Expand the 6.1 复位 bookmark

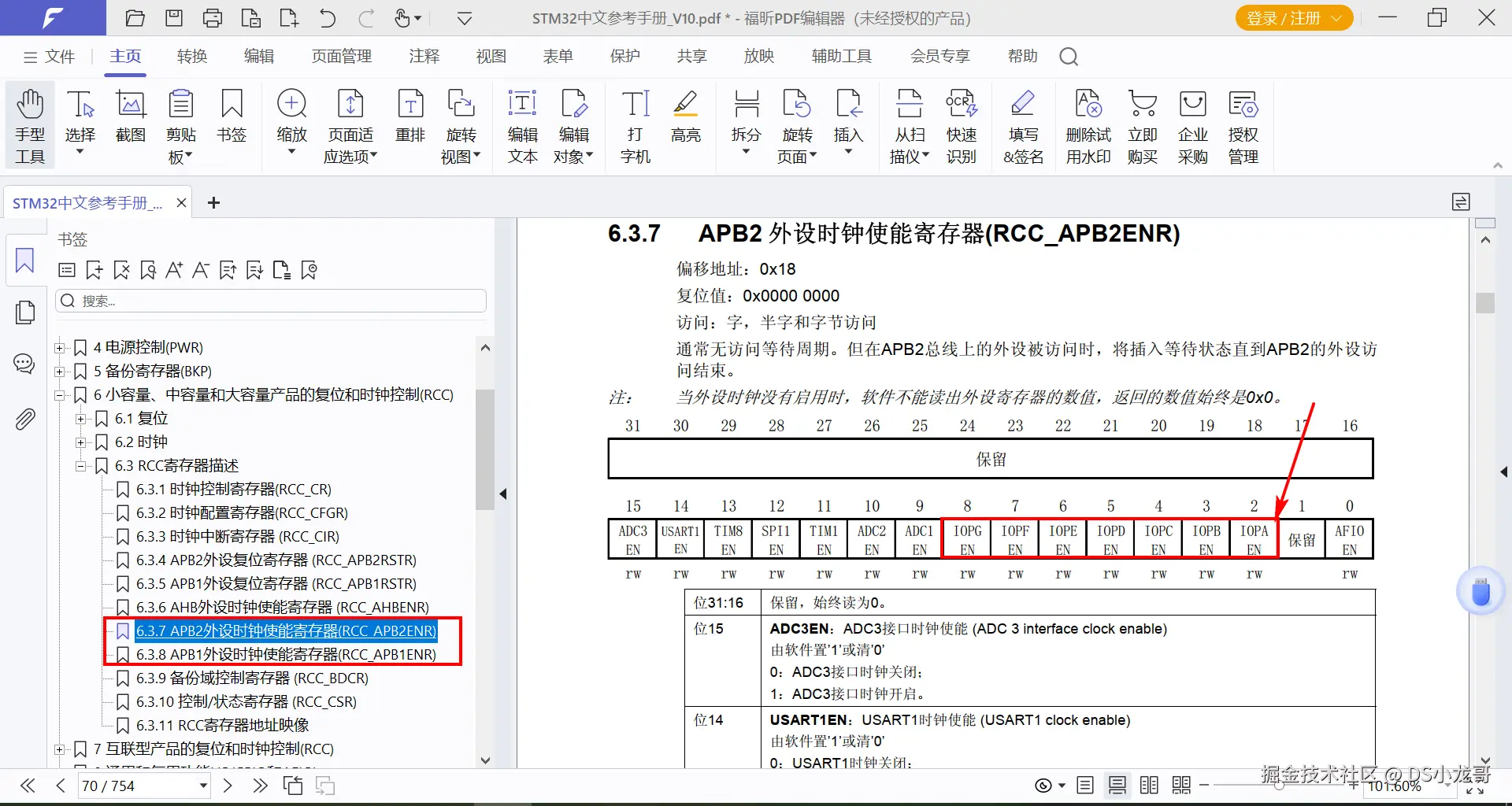pyautogui.click(x=80, y=419)
